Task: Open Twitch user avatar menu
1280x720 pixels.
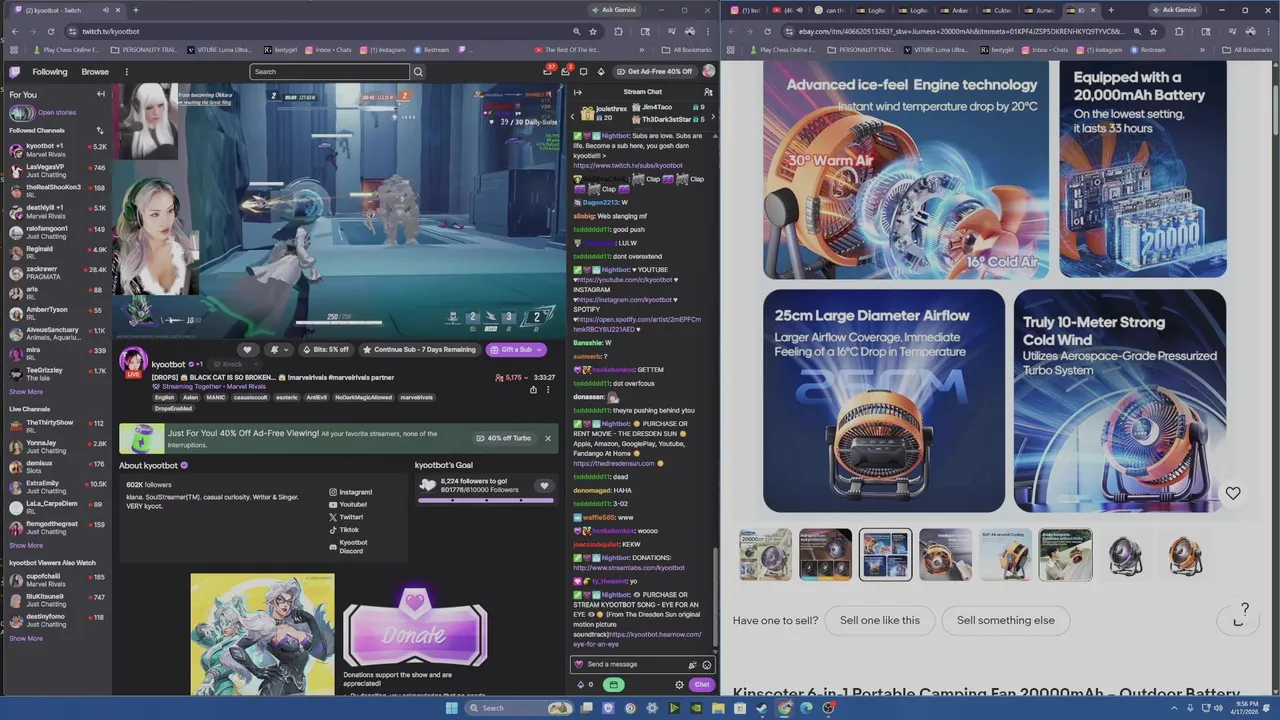Action: (708, 71)
